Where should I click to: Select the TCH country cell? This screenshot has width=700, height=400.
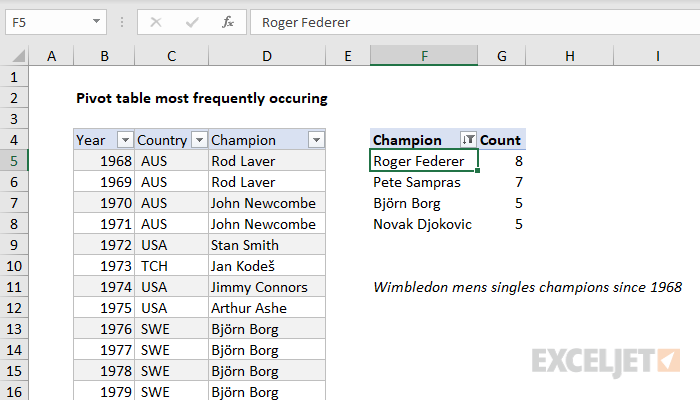(x=171, y=266)
